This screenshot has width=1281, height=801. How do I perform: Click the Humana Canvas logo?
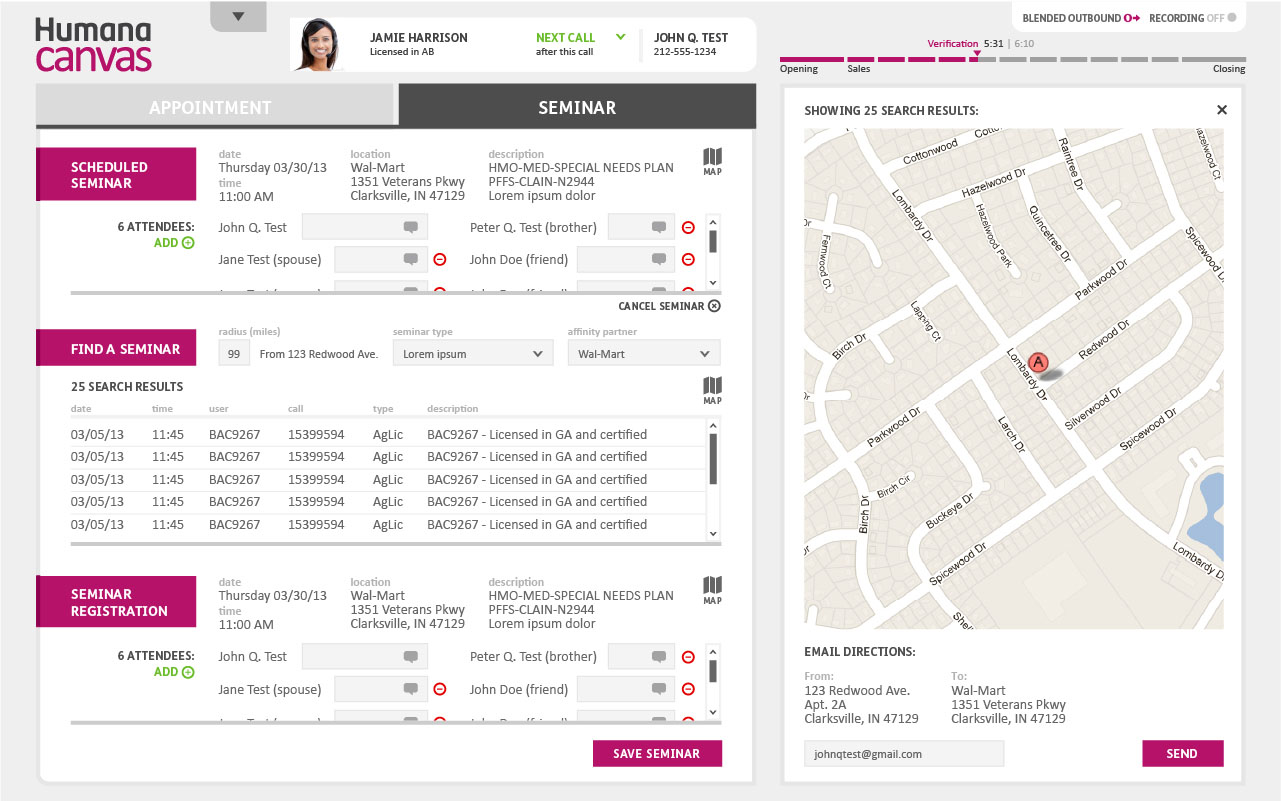pyautogui.click(x=94, y=45)
